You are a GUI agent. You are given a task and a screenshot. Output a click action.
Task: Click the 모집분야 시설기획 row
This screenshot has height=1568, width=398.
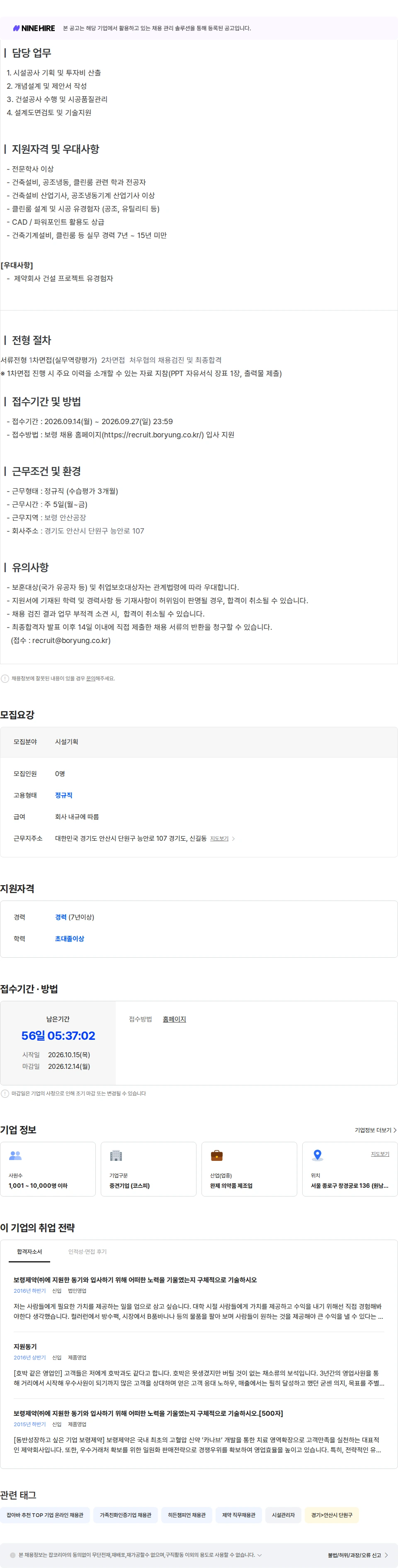click(199, 741)
